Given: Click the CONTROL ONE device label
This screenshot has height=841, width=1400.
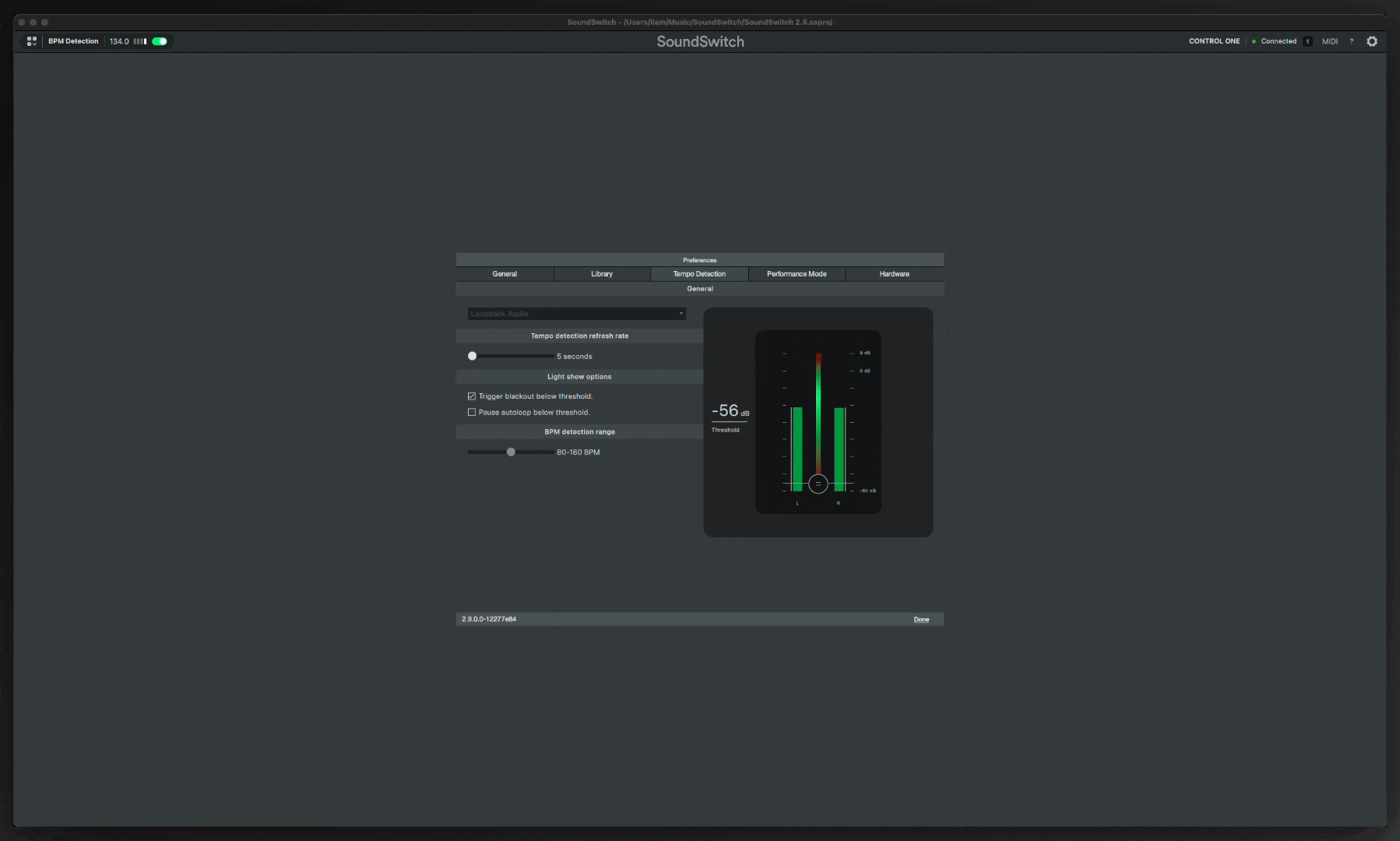Looking at the screenshot, I should [x=1214, y=41].
